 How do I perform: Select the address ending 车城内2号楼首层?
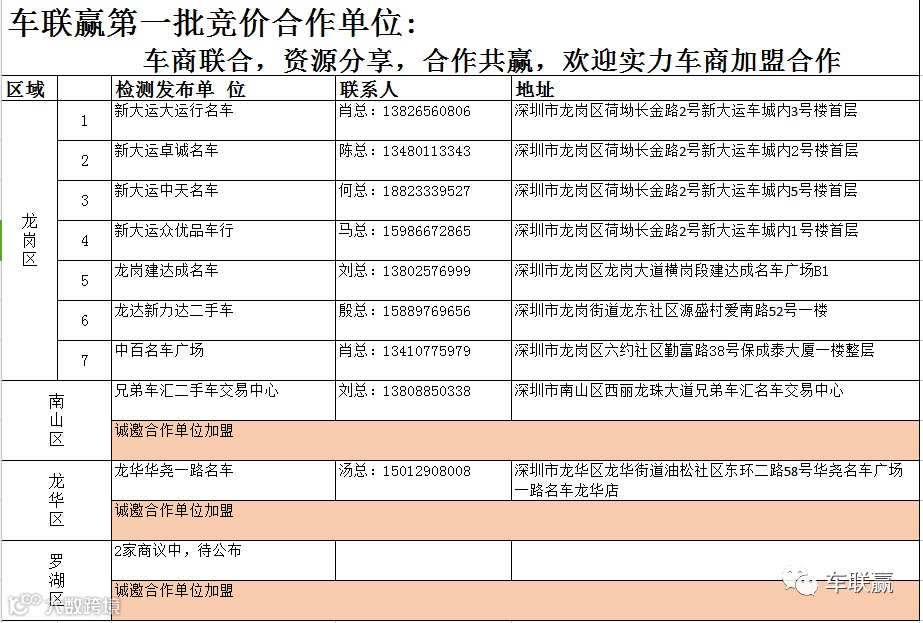point(715,161)
